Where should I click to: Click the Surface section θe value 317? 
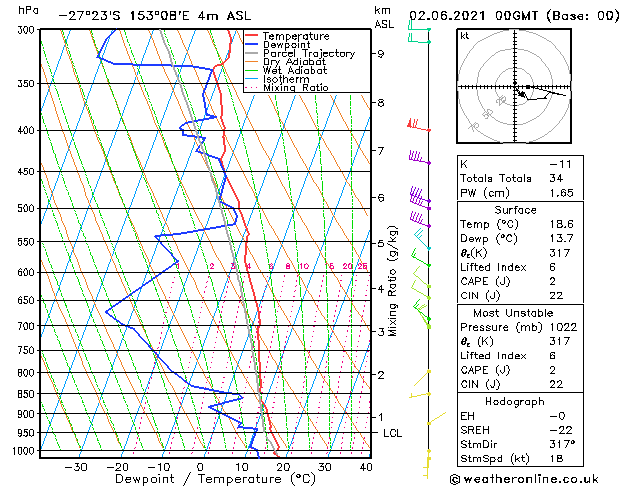click(560, 253)
